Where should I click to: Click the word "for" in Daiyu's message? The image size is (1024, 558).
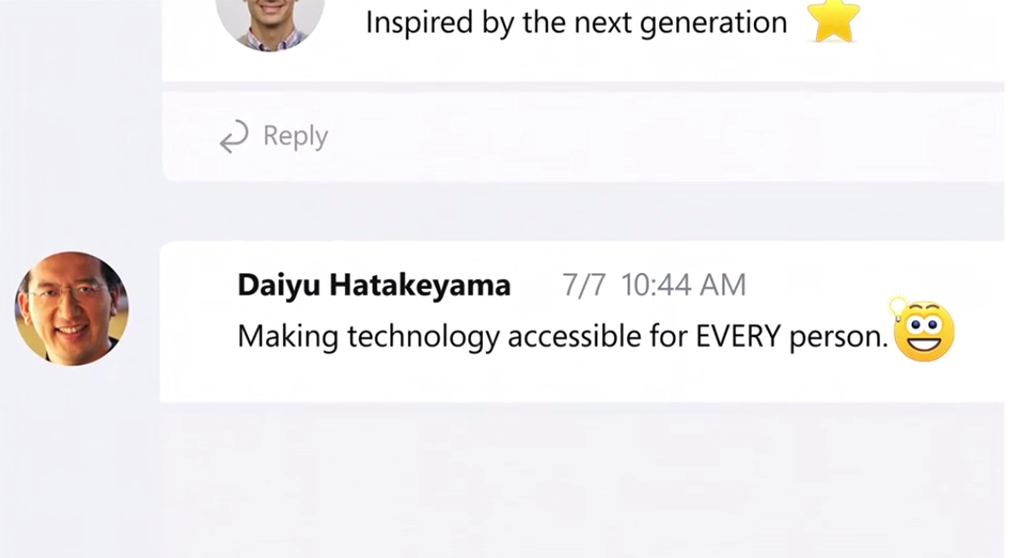[x=669, y=337]
